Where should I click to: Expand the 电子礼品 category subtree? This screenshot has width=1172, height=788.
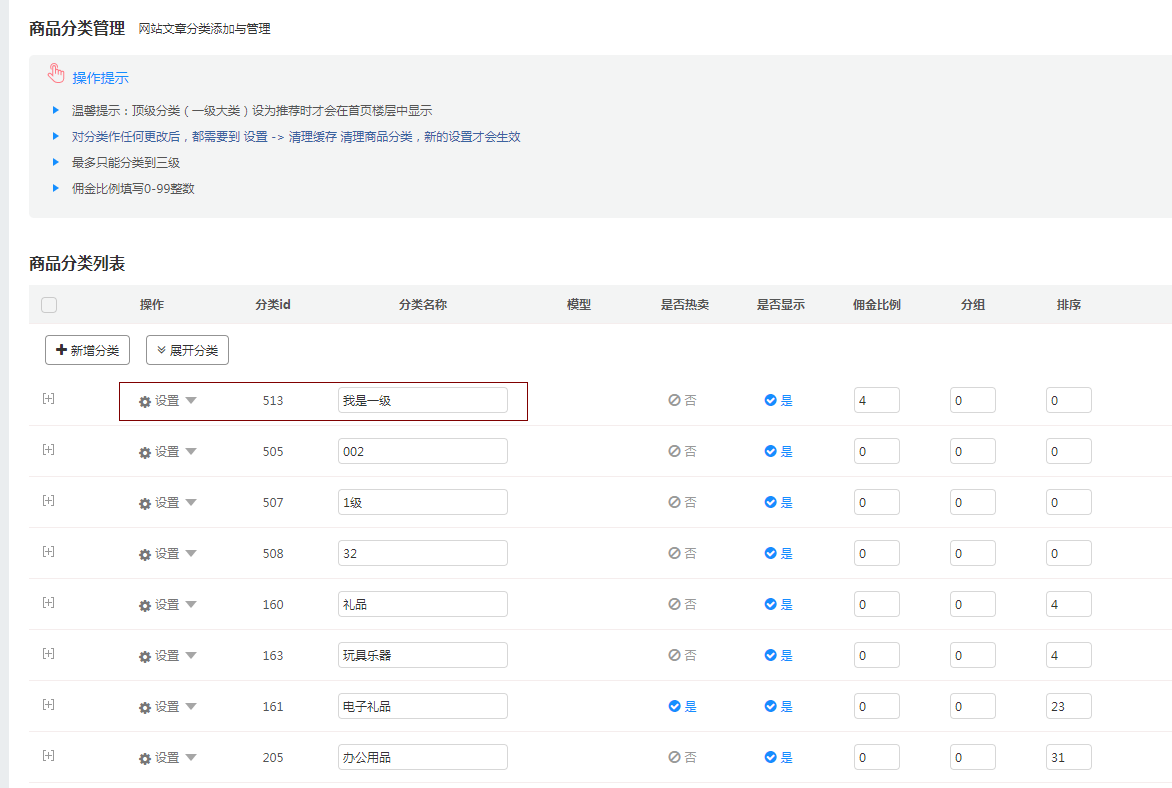pyautogui.click(x=48, y=704)
